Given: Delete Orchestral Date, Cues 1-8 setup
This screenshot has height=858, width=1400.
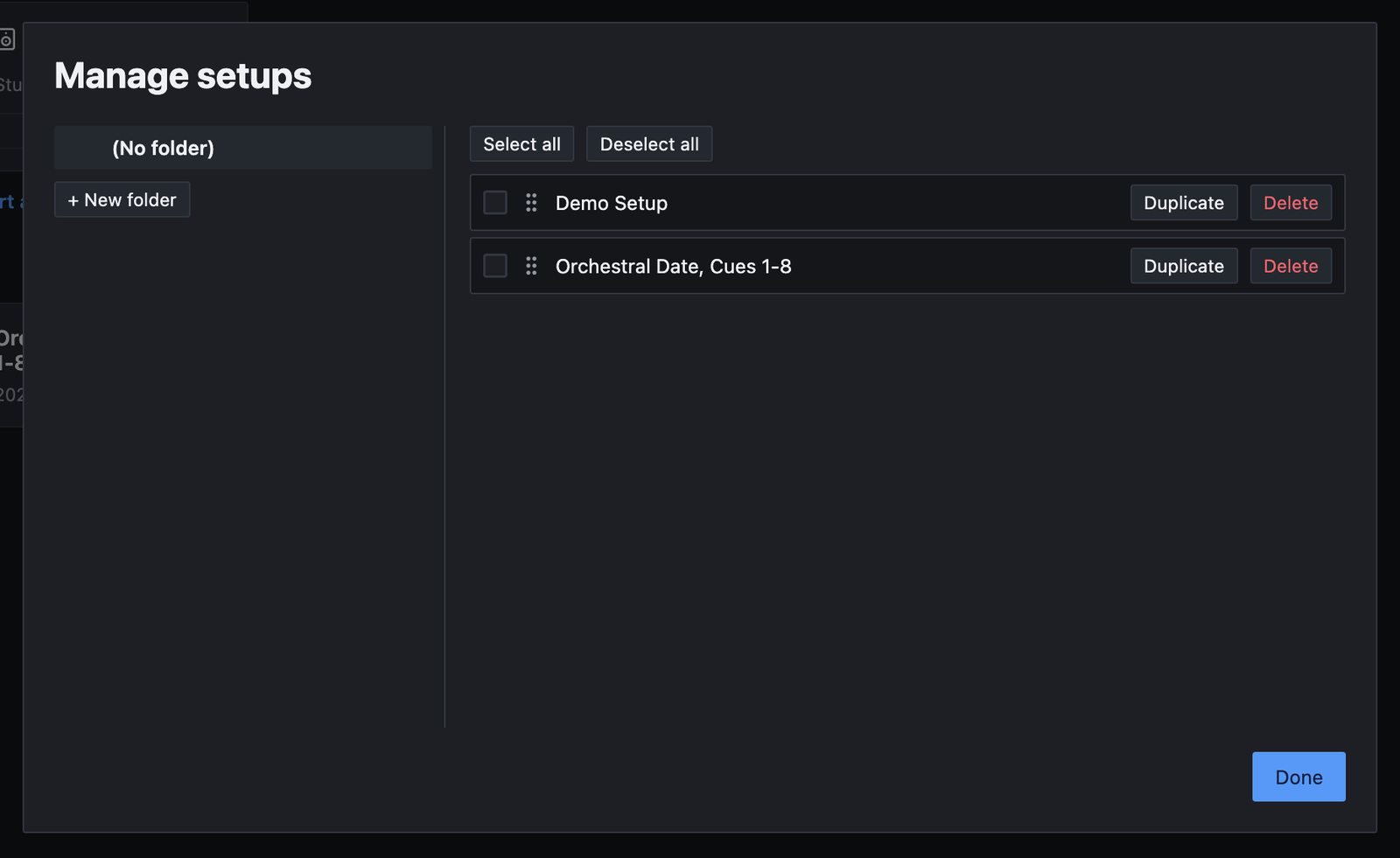Looking at the screenshot, I should pos(1291,266).
